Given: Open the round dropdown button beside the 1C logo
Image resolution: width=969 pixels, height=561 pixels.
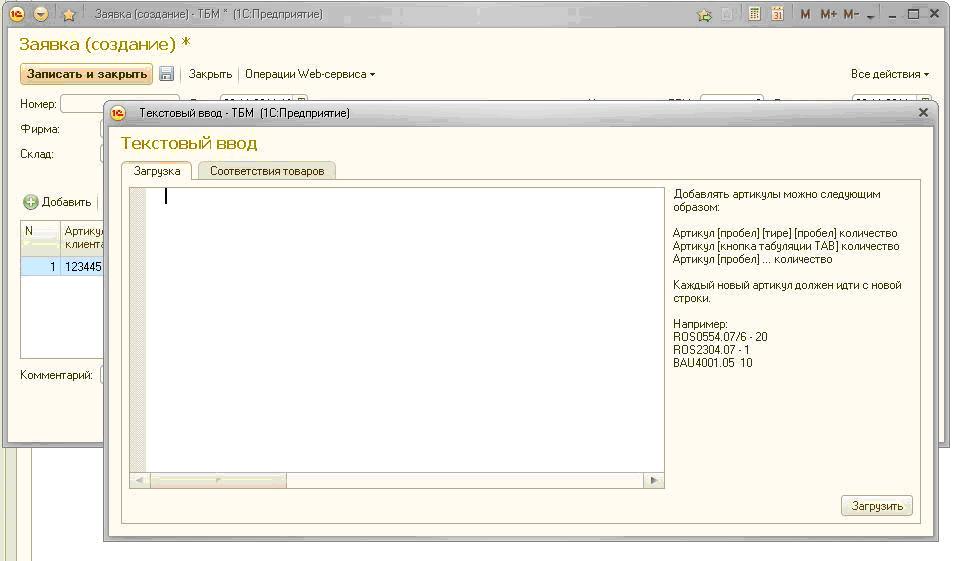Looking at the screenshot, I should click(x=41, y=14).
